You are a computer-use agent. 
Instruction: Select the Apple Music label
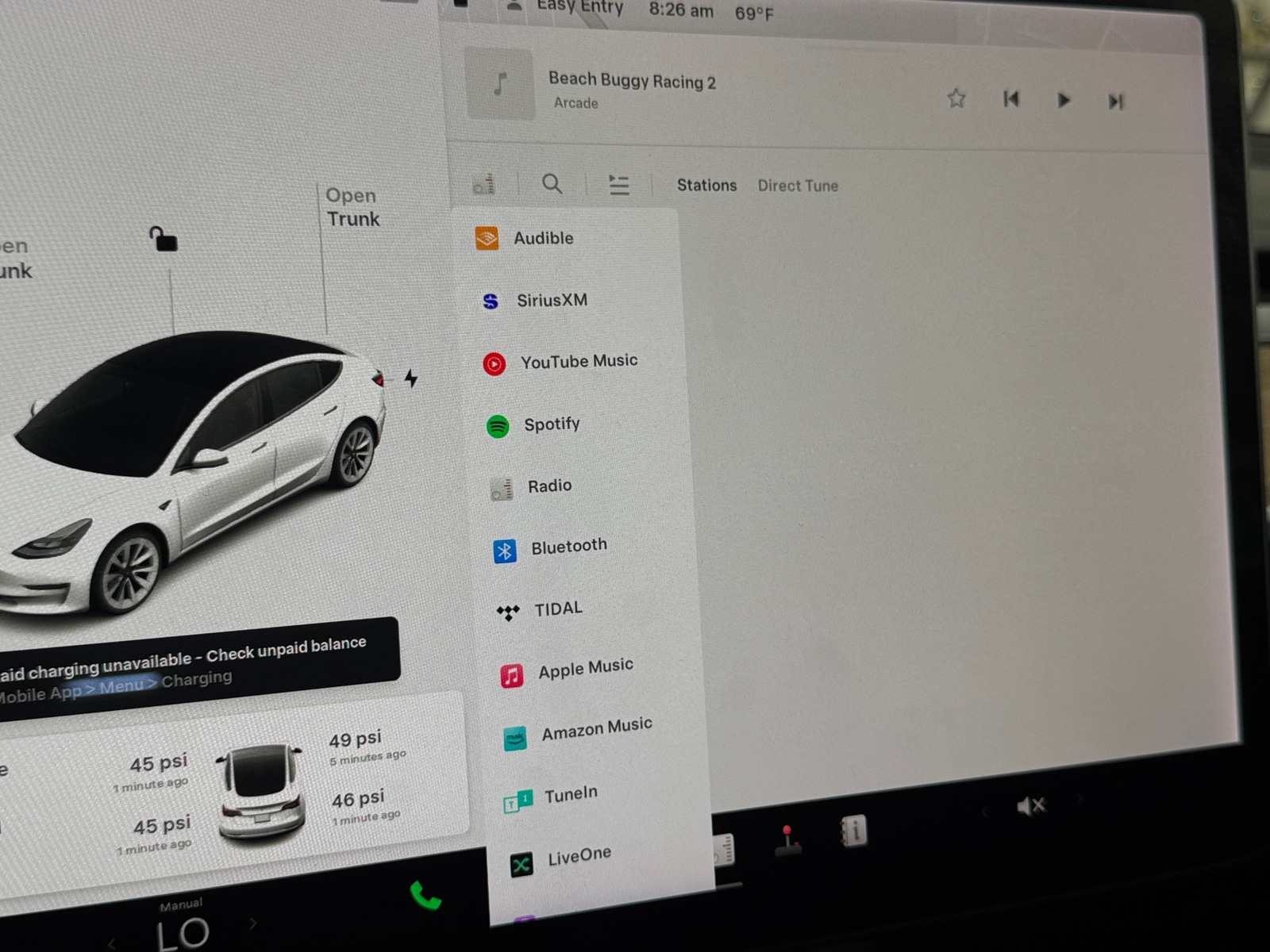(586, 668)
